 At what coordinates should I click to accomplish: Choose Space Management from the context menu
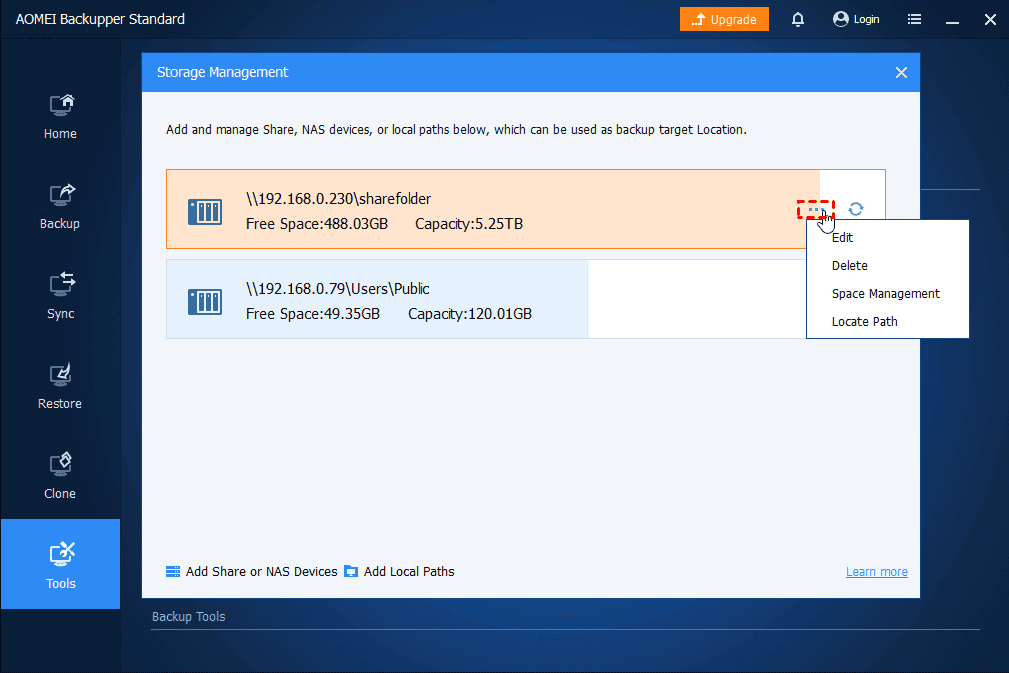pos(885,294)
